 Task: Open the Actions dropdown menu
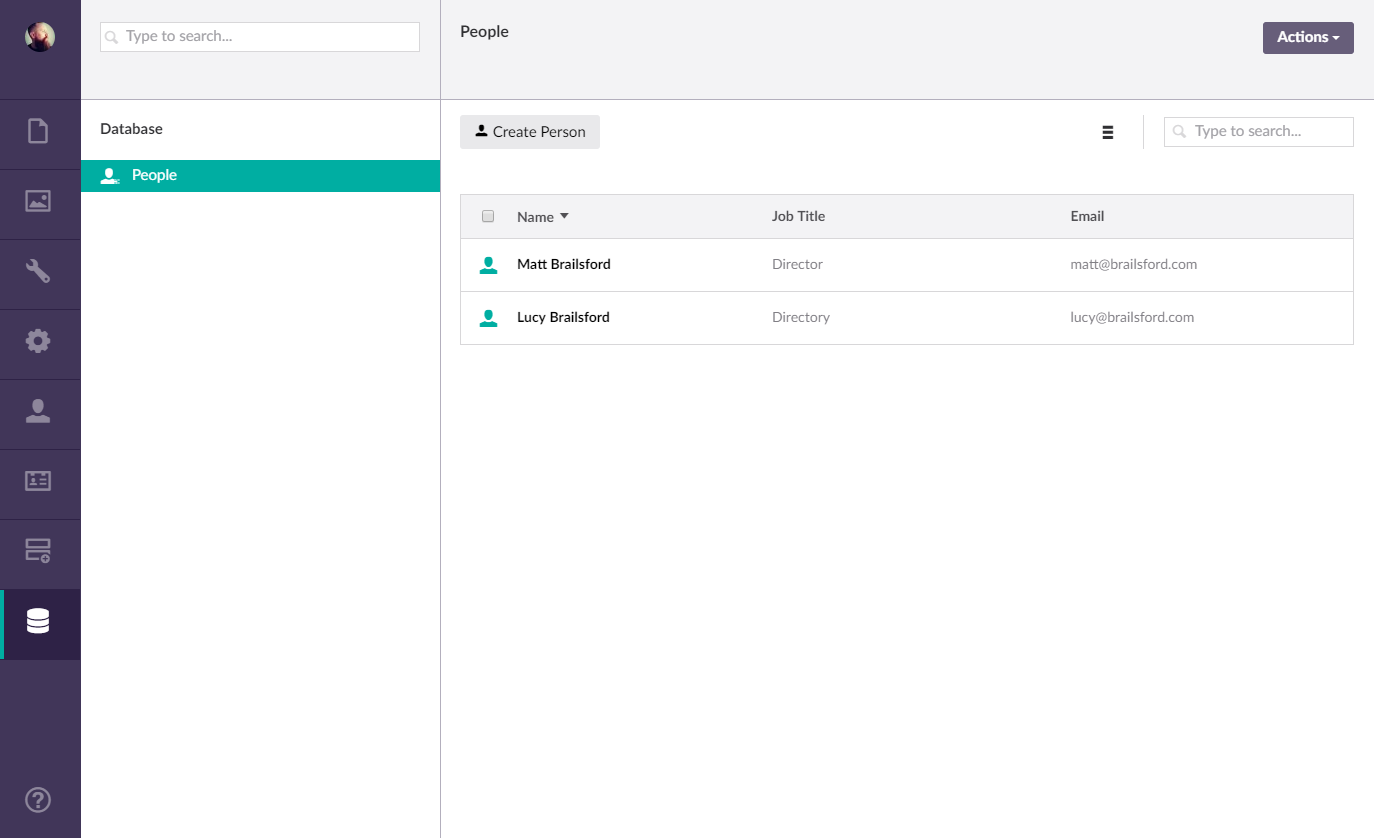1308,38
